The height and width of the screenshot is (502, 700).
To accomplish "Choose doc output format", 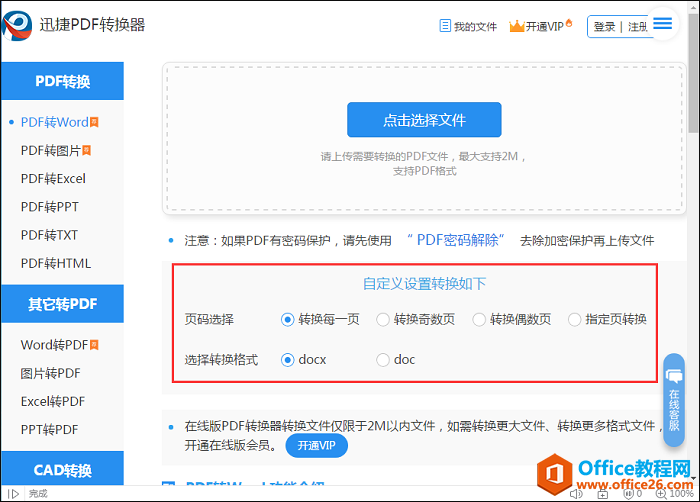I will [383, 360].
